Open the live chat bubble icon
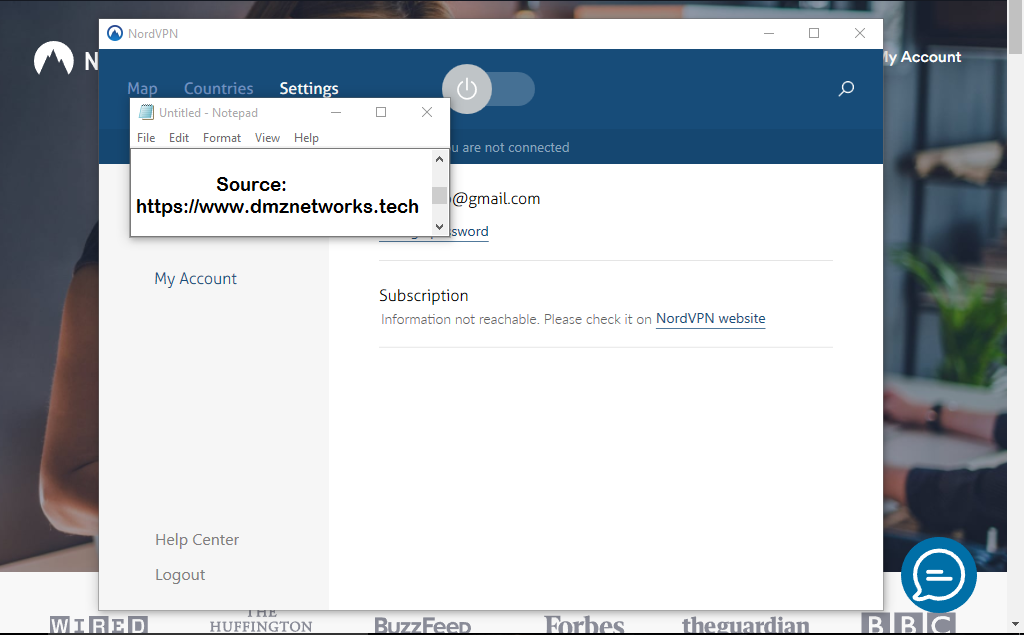Viewport: 1024px width, 635px height. [938, 575]
